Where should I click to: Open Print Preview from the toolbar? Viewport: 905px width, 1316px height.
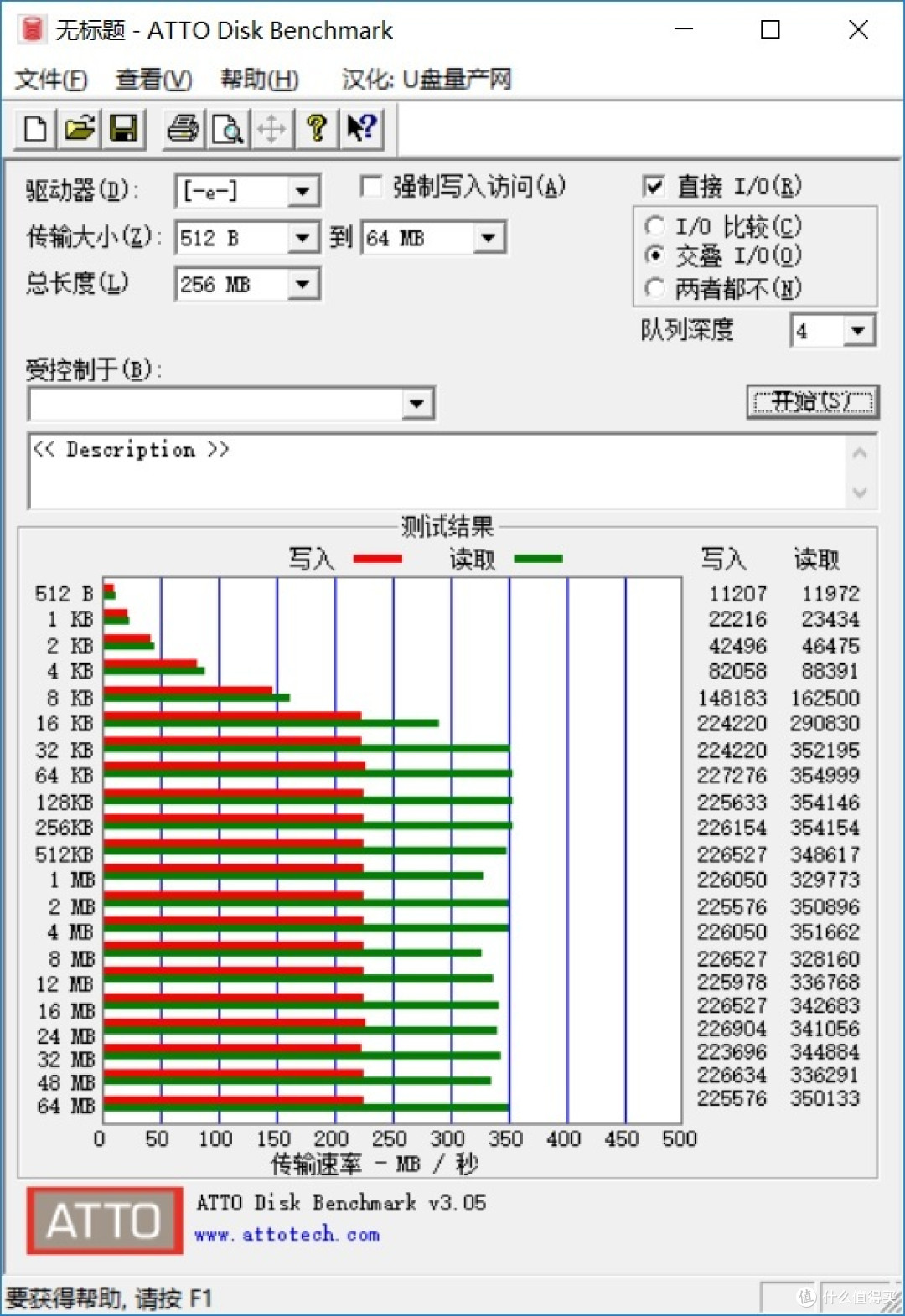coord(228,130)
